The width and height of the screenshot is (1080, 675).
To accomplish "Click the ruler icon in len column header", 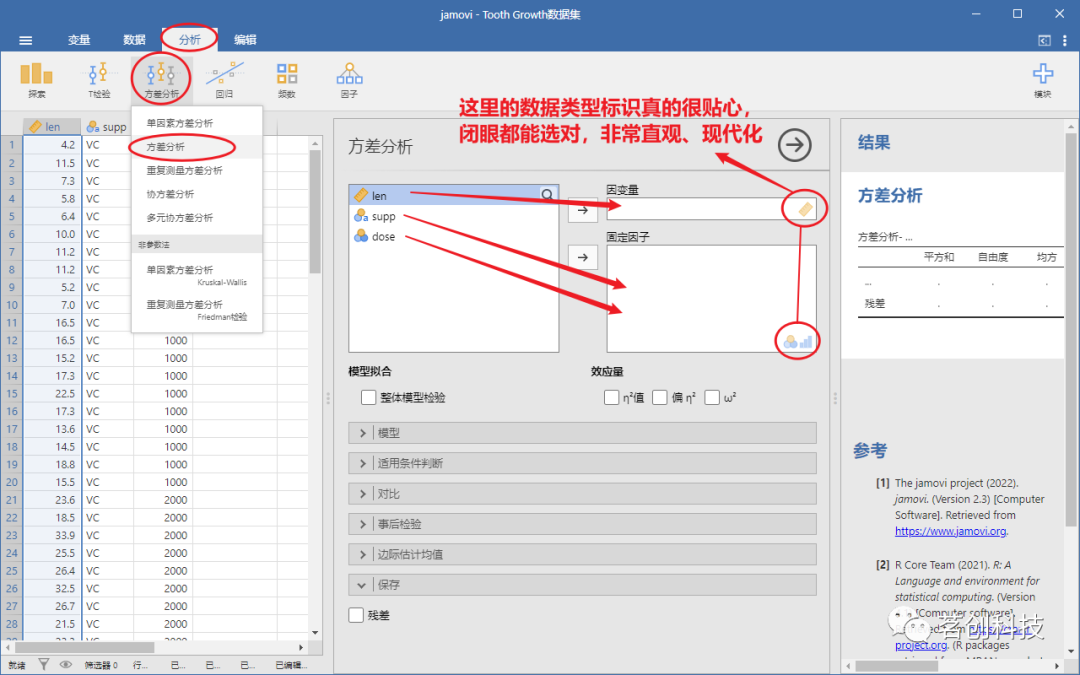I will tap(36, 127).
